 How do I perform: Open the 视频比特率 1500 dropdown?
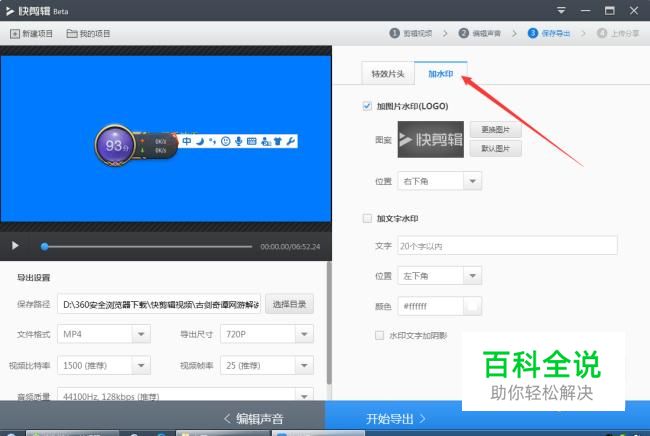pos(104,366)
